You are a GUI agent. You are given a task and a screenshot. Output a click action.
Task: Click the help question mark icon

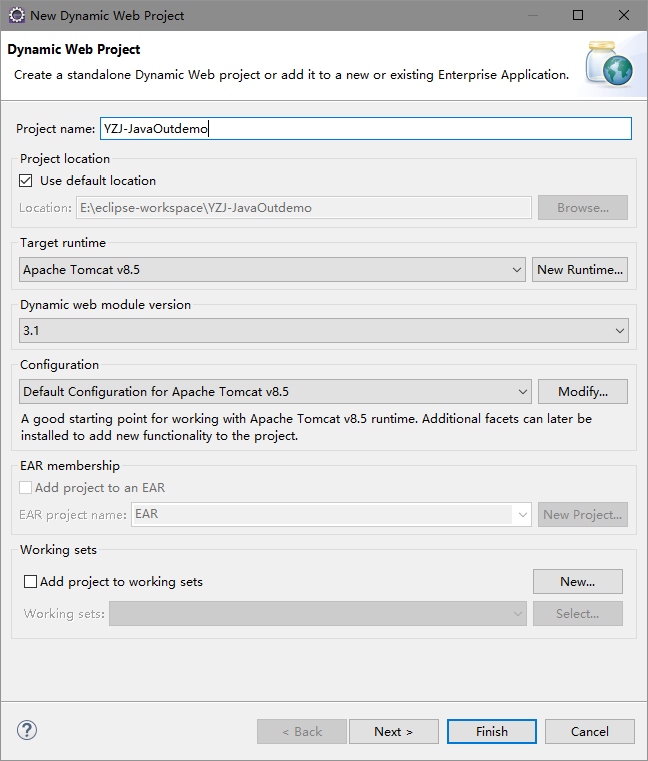click(27, 730)
